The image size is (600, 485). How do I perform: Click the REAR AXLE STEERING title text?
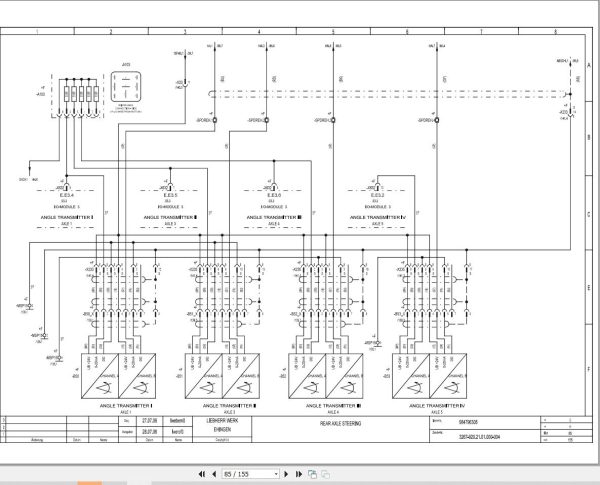click(340, 423)
